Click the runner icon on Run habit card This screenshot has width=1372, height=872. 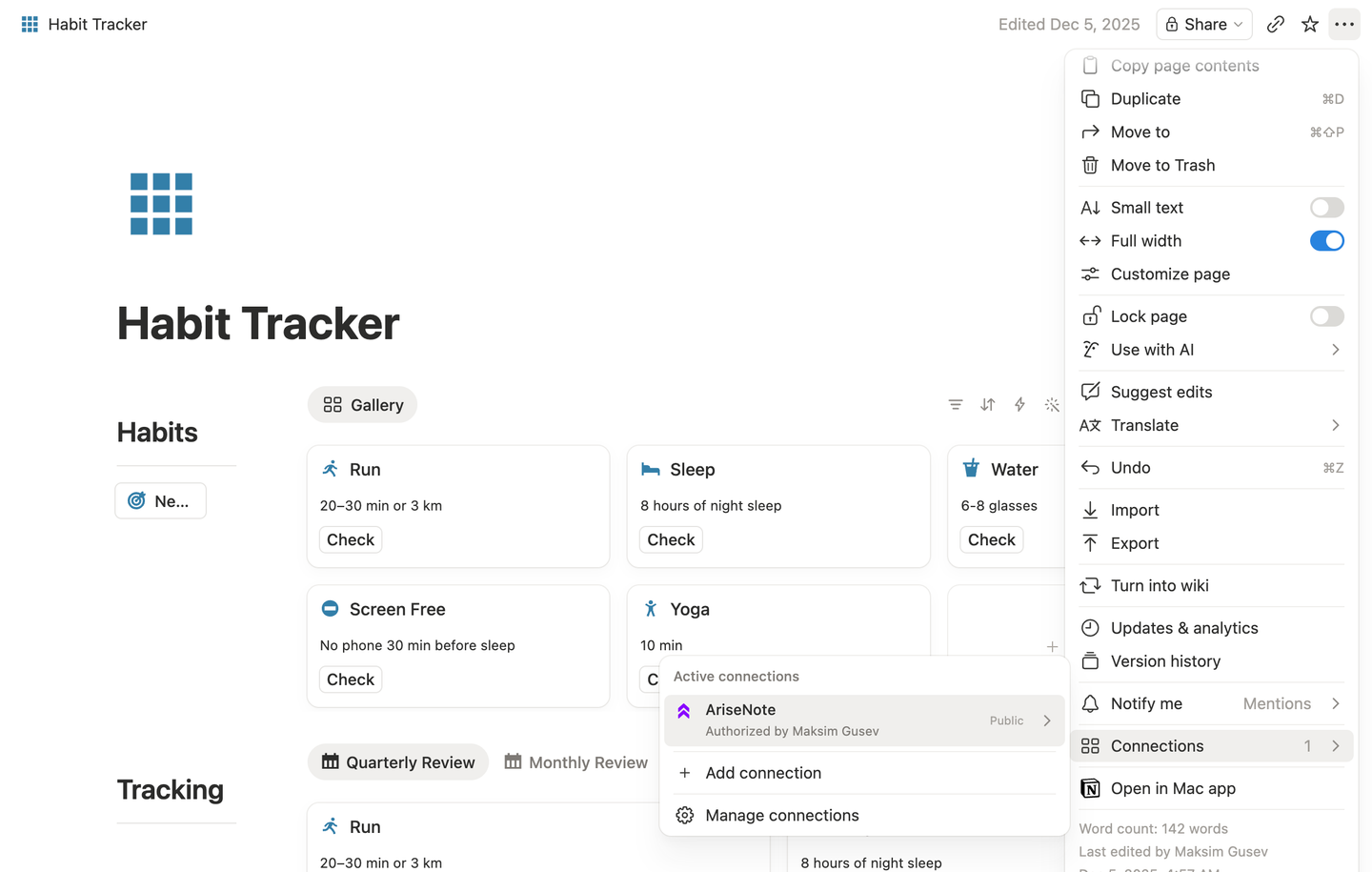click(330, 469)
